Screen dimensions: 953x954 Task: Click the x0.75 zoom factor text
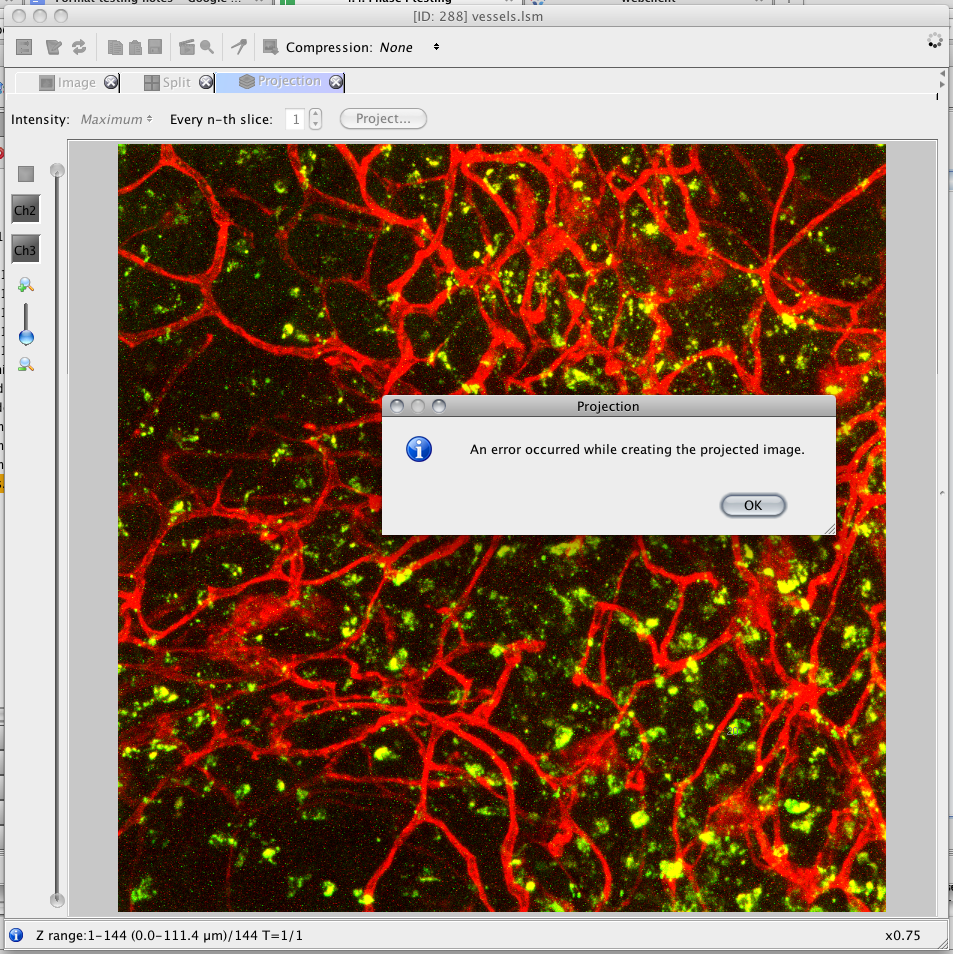tap(902, 936)
